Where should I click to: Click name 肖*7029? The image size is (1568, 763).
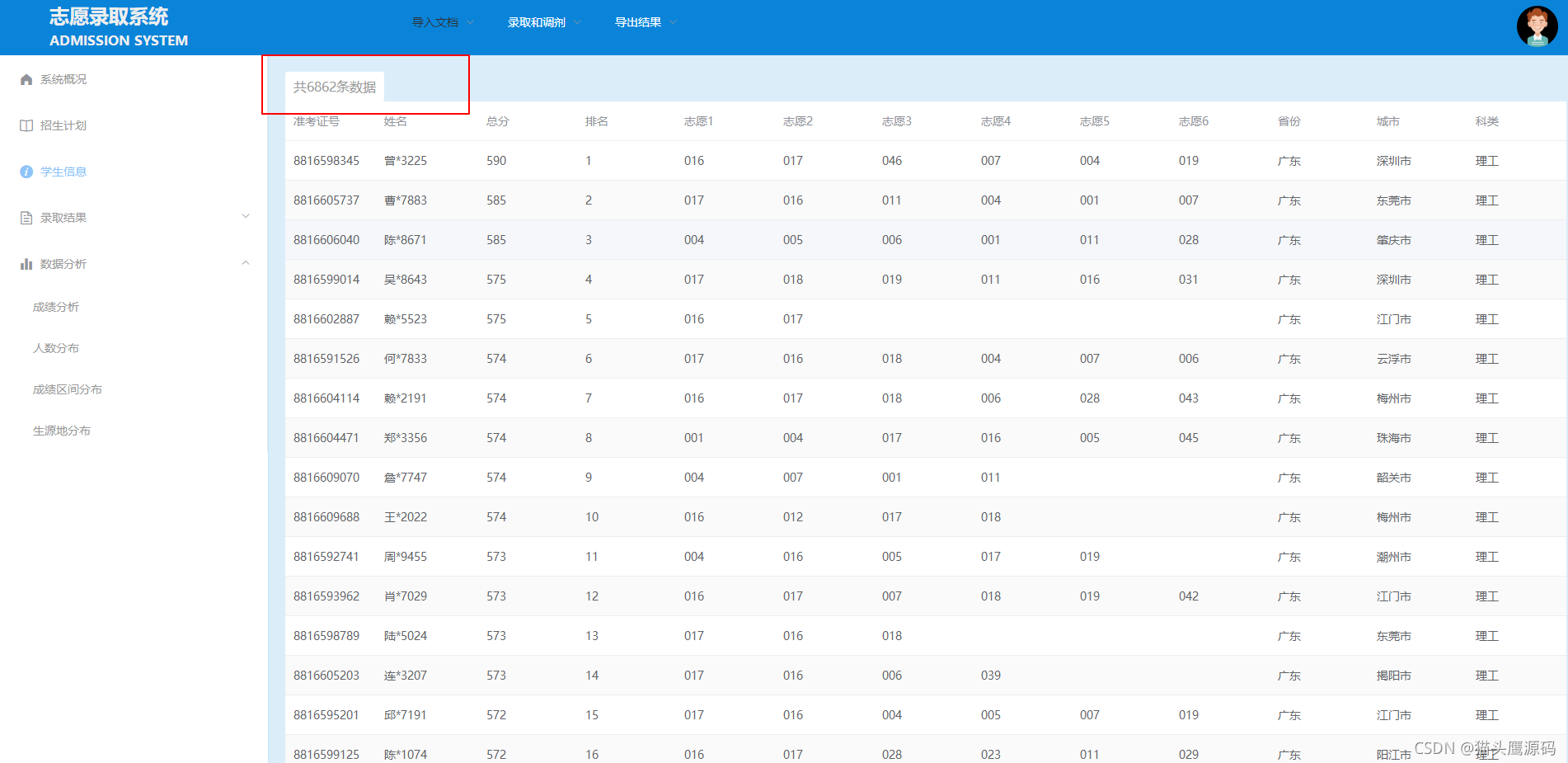(x=406, y=596)
